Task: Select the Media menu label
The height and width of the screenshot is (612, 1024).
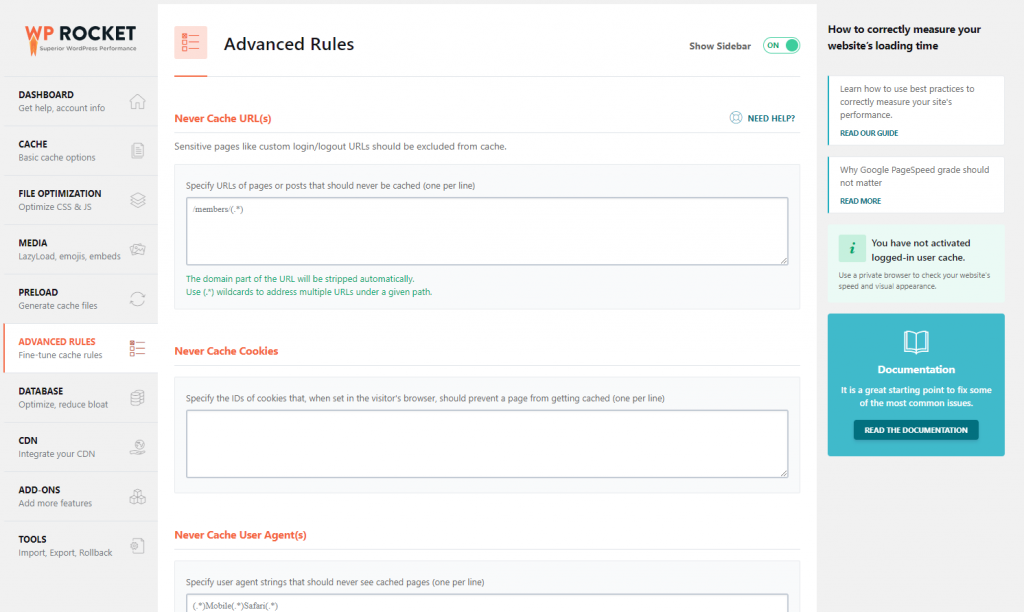Action: click(x=33, y=243)
